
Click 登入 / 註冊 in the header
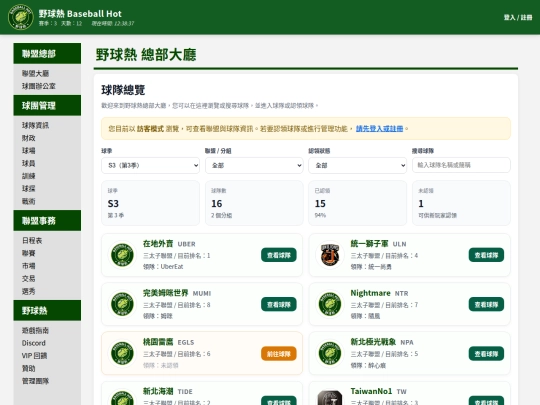click(x=518, y=17)
